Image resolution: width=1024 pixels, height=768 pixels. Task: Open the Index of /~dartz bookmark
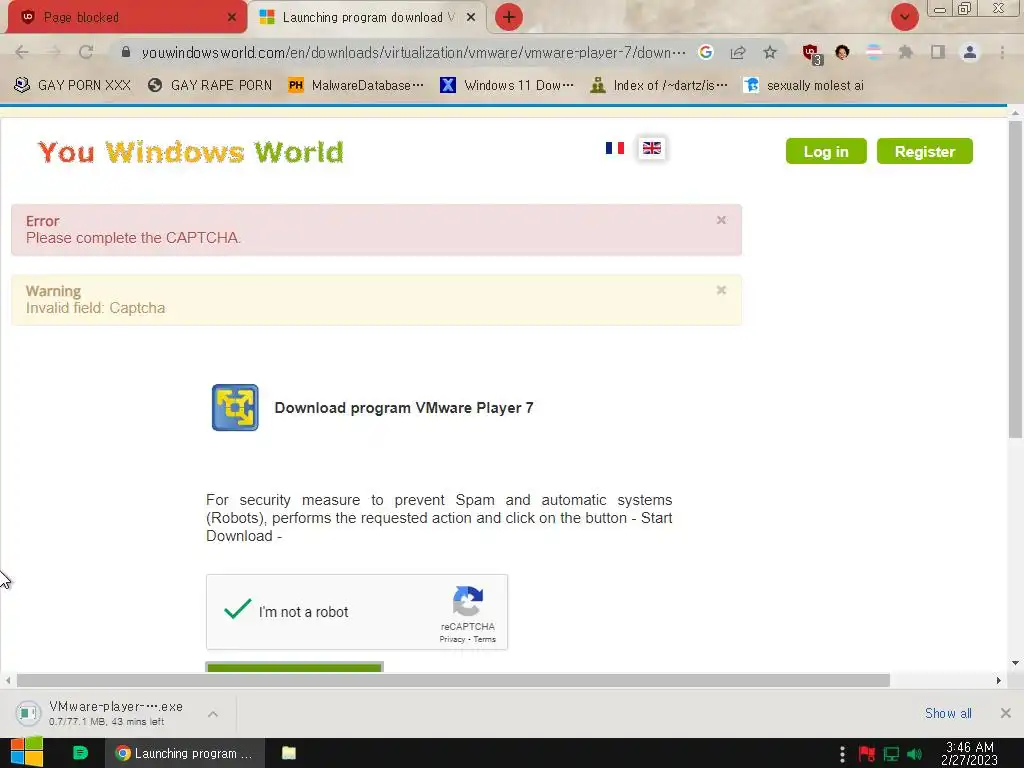pyautogui.click(x=658, y=85)
